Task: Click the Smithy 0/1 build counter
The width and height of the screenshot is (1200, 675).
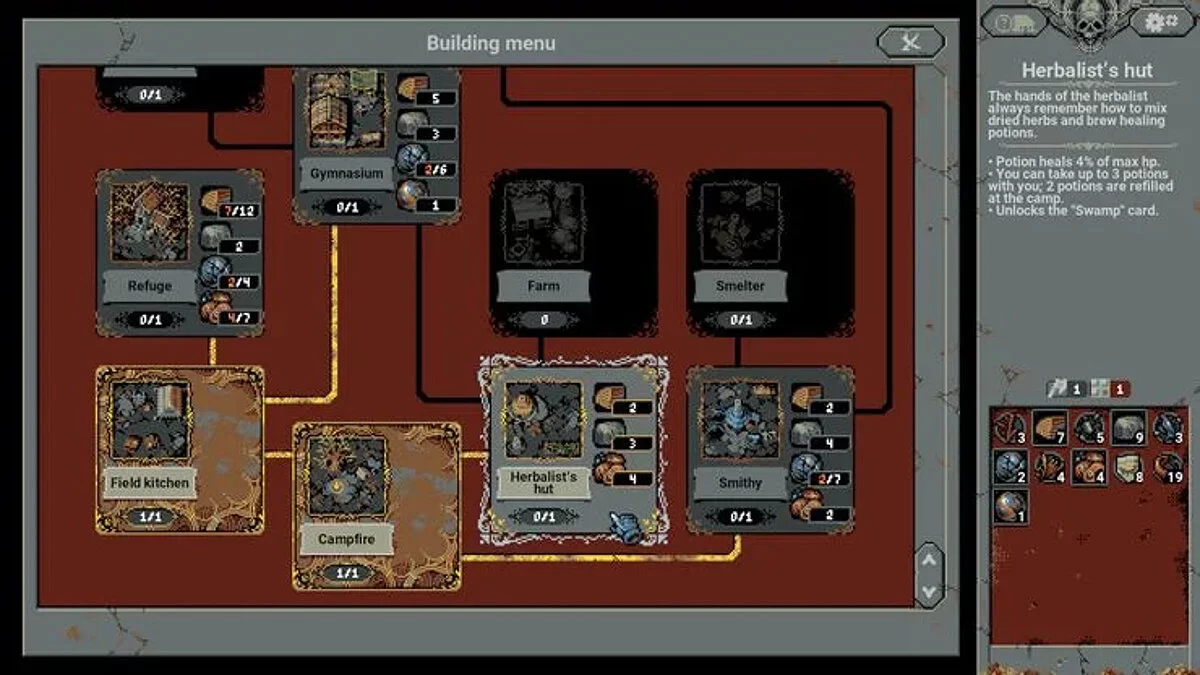Action: click(x=740, y=517)
